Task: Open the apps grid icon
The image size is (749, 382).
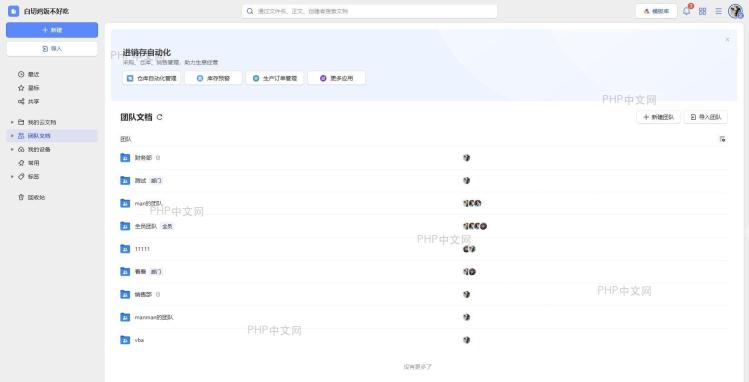Action: click(702, 11)
